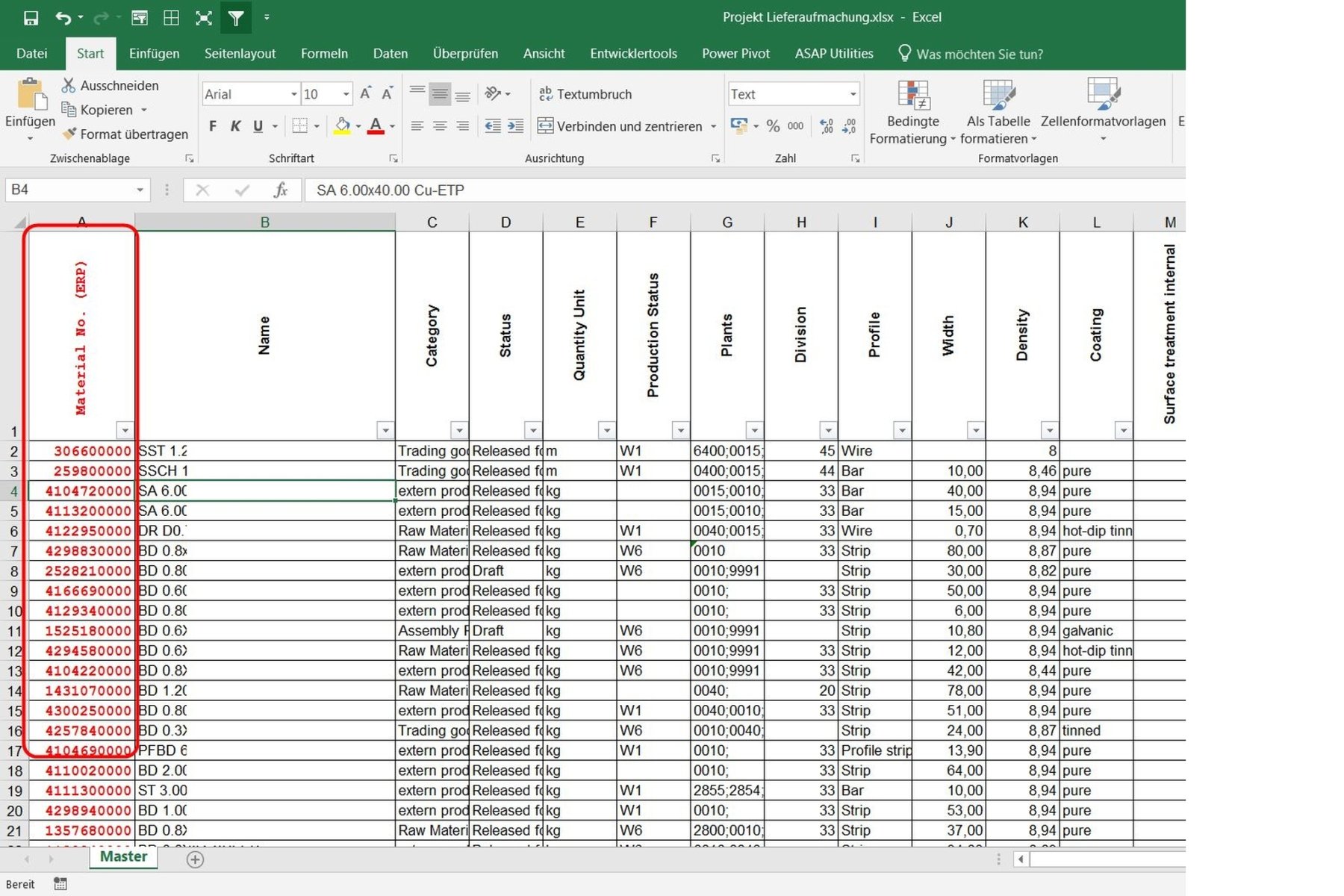This screenshot has height=896, width=1344.
Task: Select the Master sheet tab
Action: 123,857
